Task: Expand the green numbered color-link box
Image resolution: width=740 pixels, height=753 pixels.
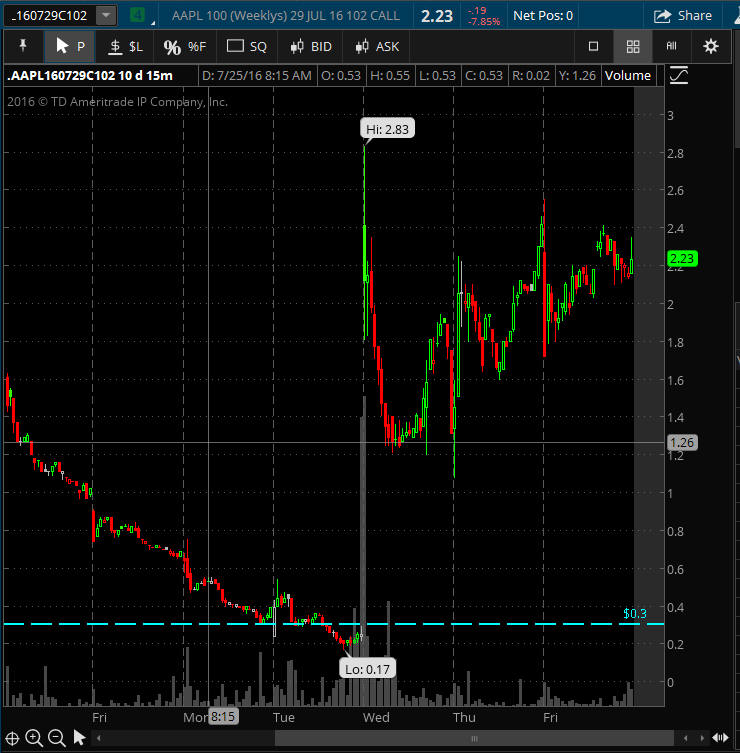Action: pos(137,16)
